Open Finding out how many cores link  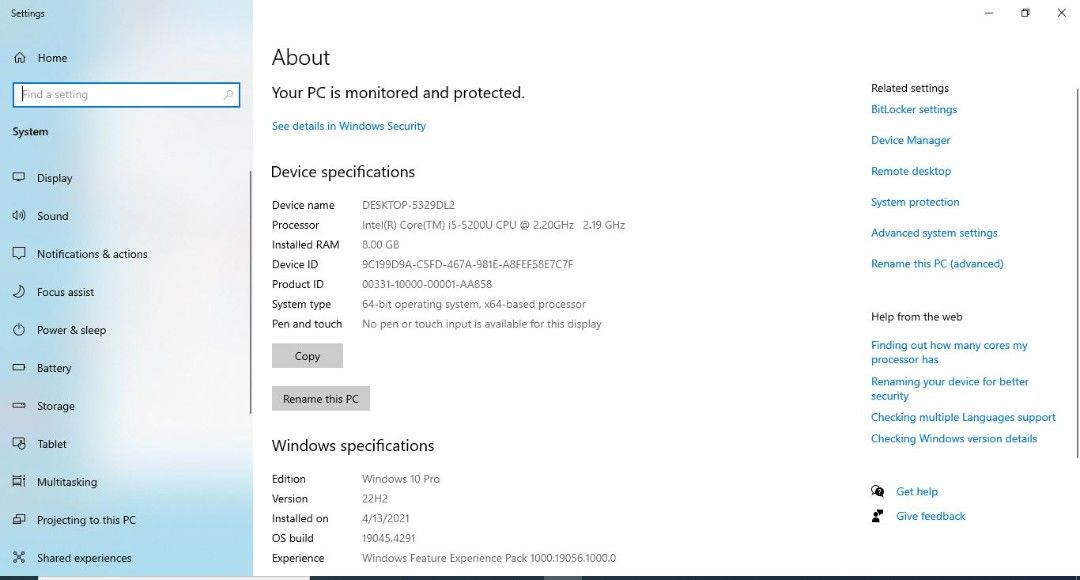pos(949,352)
